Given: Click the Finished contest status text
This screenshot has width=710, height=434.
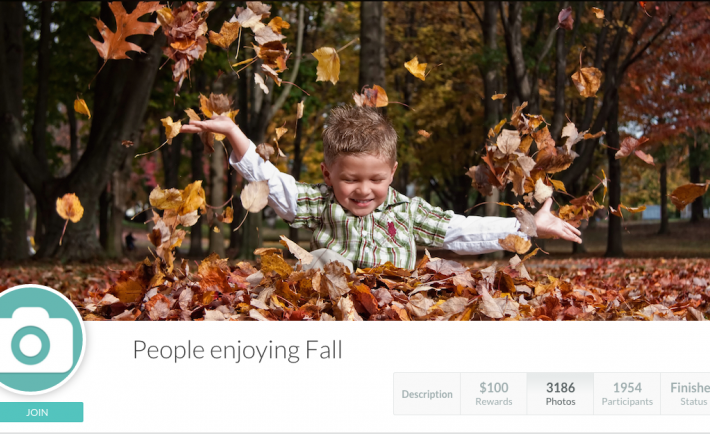Looking at the screenshot, I should point(690,388).
